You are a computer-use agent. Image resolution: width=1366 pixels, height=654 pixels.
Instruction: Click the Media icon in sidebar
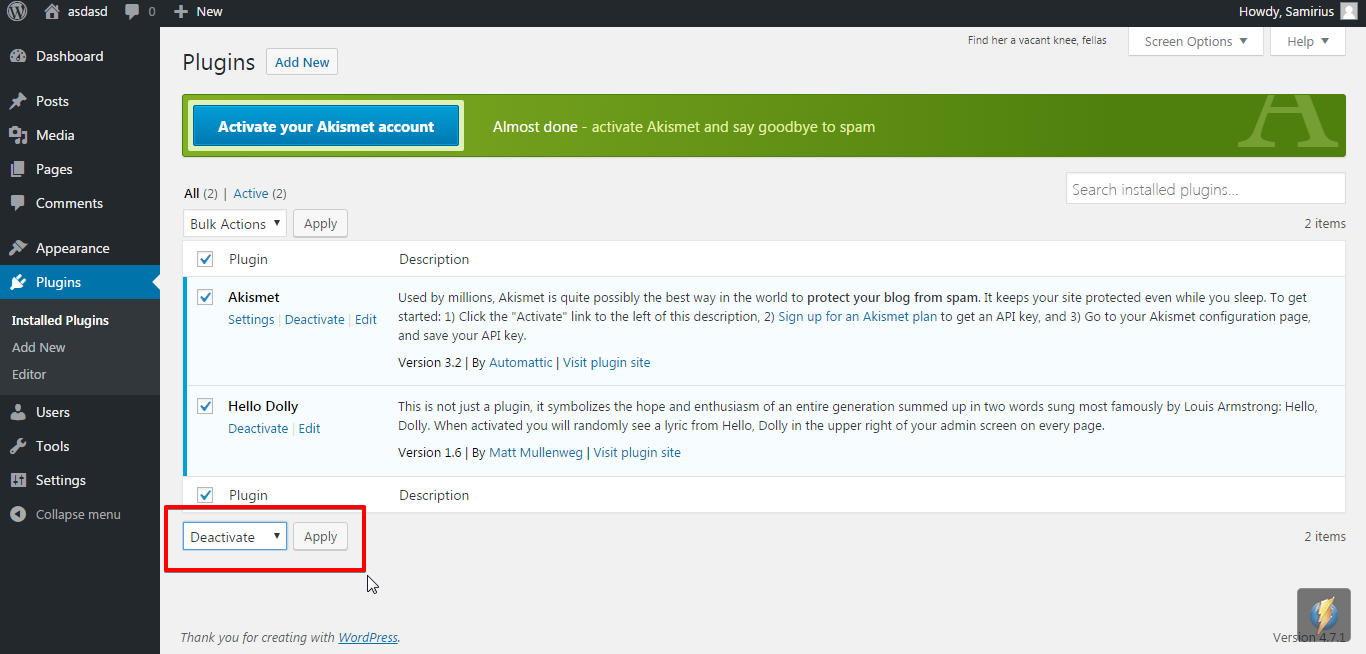(18, 135)
